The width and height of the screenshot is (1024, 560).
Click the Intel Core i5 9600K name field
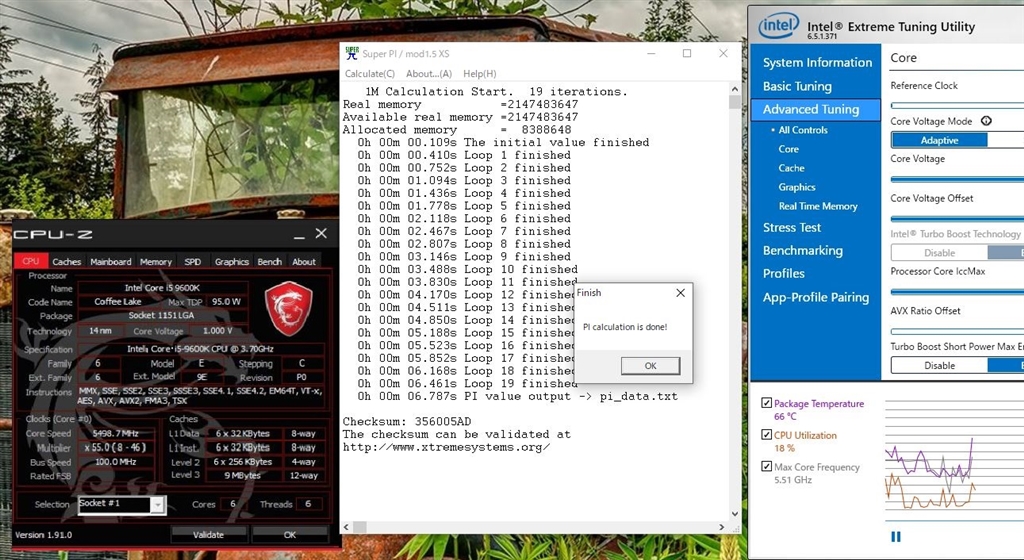[x=162, y=288]
